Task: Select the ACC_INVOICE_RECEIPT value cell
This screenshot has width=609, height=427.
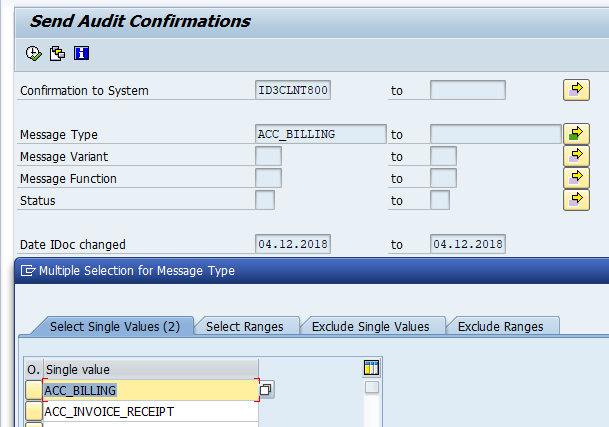Action: point(150,411)
